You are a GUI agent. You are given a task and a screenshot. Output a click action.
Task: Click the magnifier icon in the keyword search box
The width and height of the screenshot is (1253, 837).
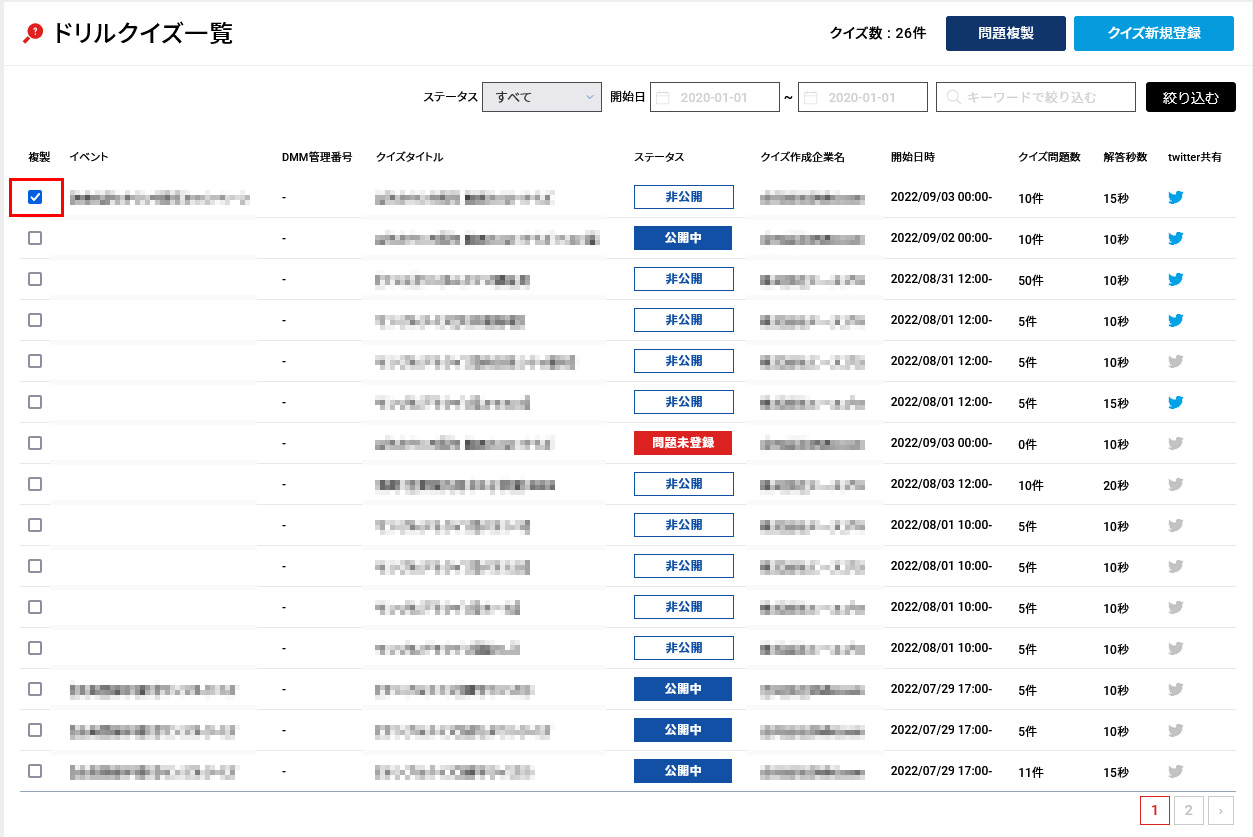(953, 97)
